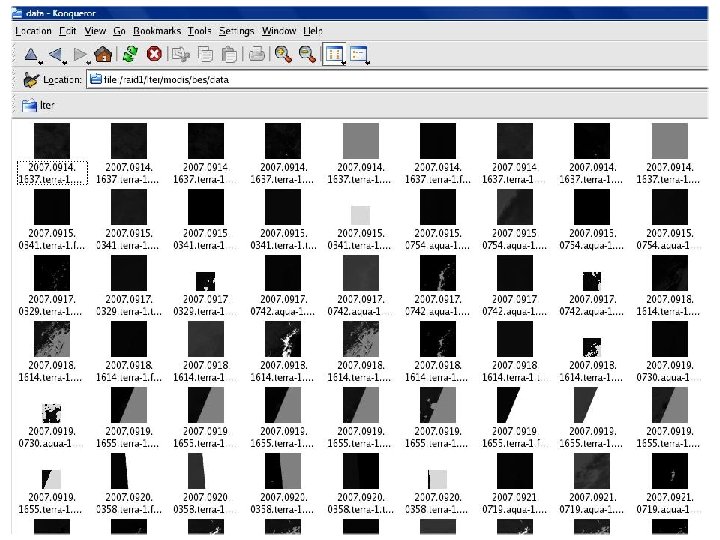
Task: Select file 2007.0917.0329.terra-1.t...
Action: [x=129, y=286]
